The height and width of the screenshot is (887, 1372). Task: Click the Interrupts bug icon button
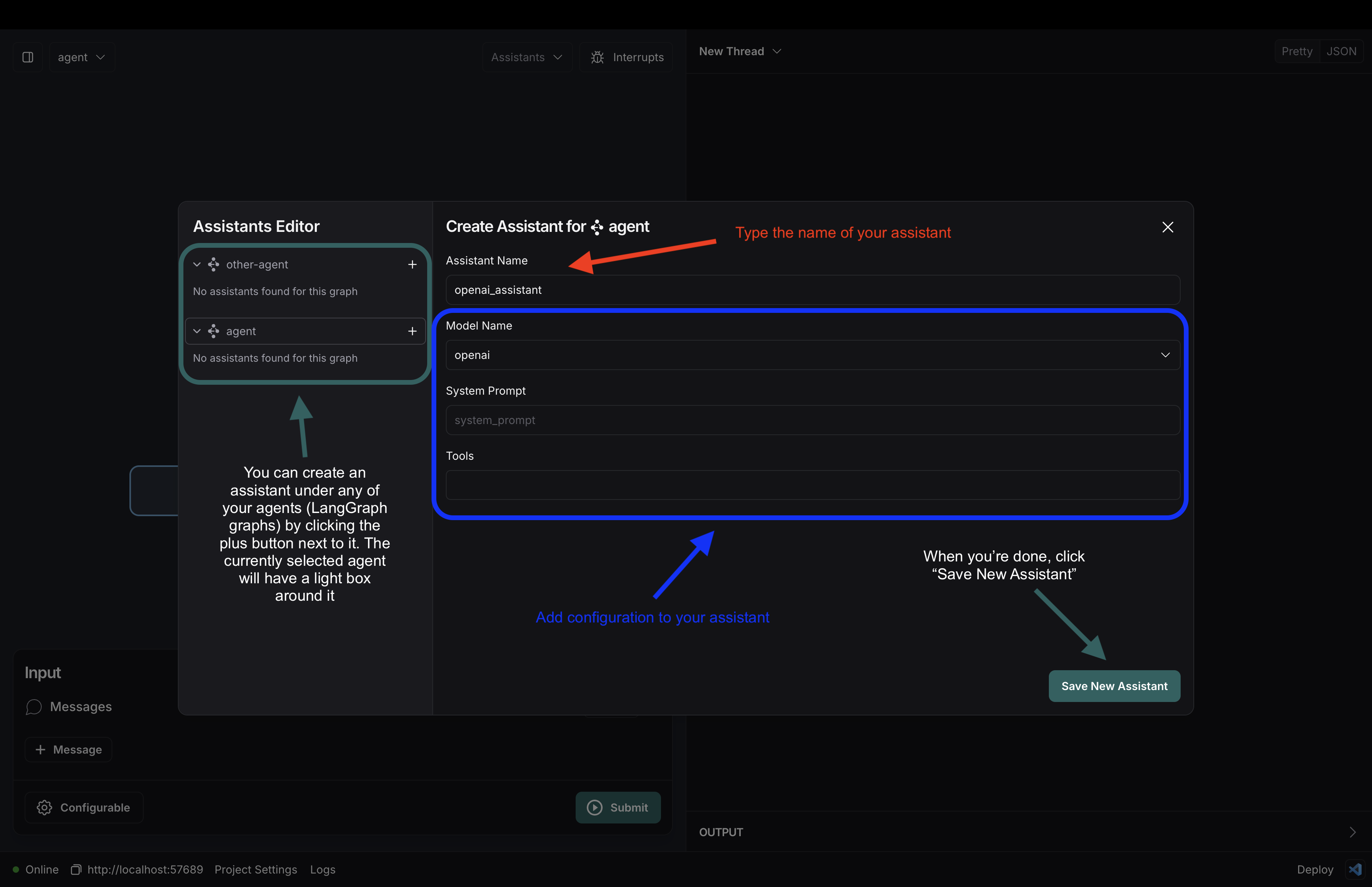626,57
